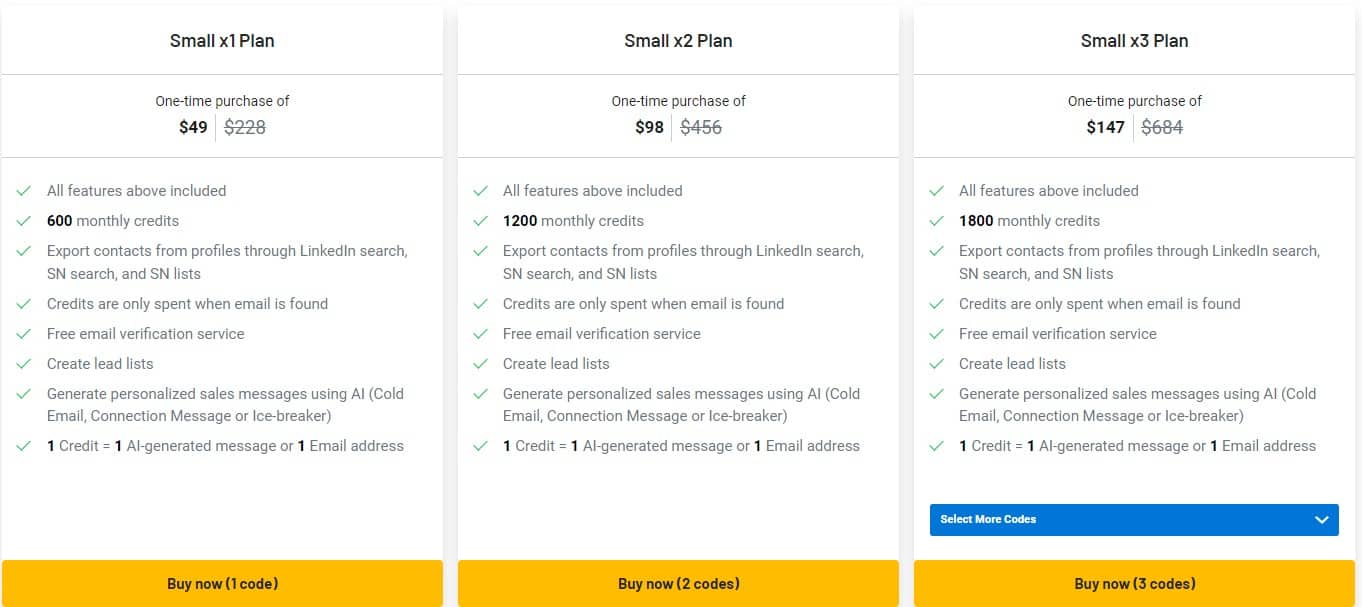Viewport: 1362px width, 607px height.
Task: Select the Small x3 Plan header
Action: coord(1134,40)
